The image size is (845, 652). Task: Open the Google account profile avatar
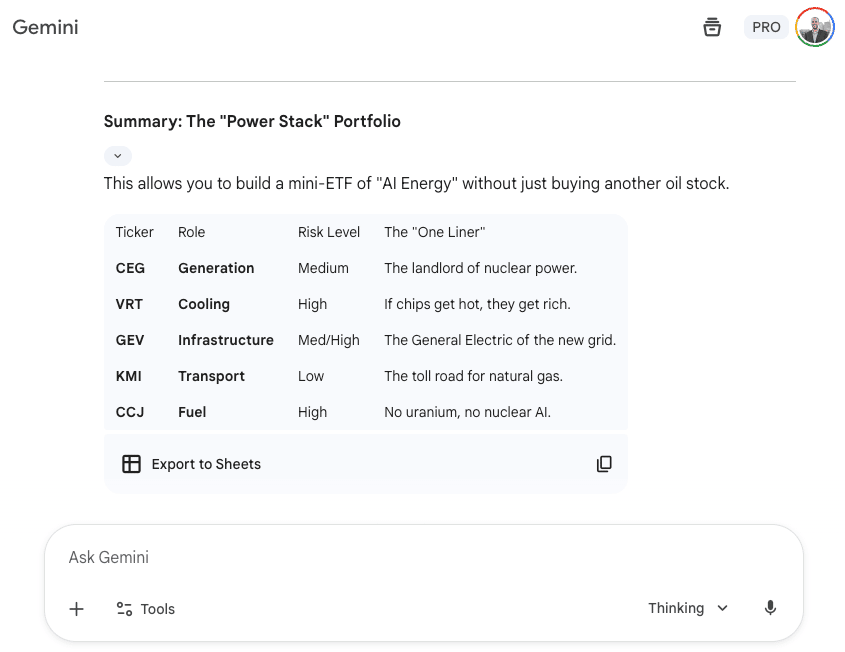pos(815,28)
